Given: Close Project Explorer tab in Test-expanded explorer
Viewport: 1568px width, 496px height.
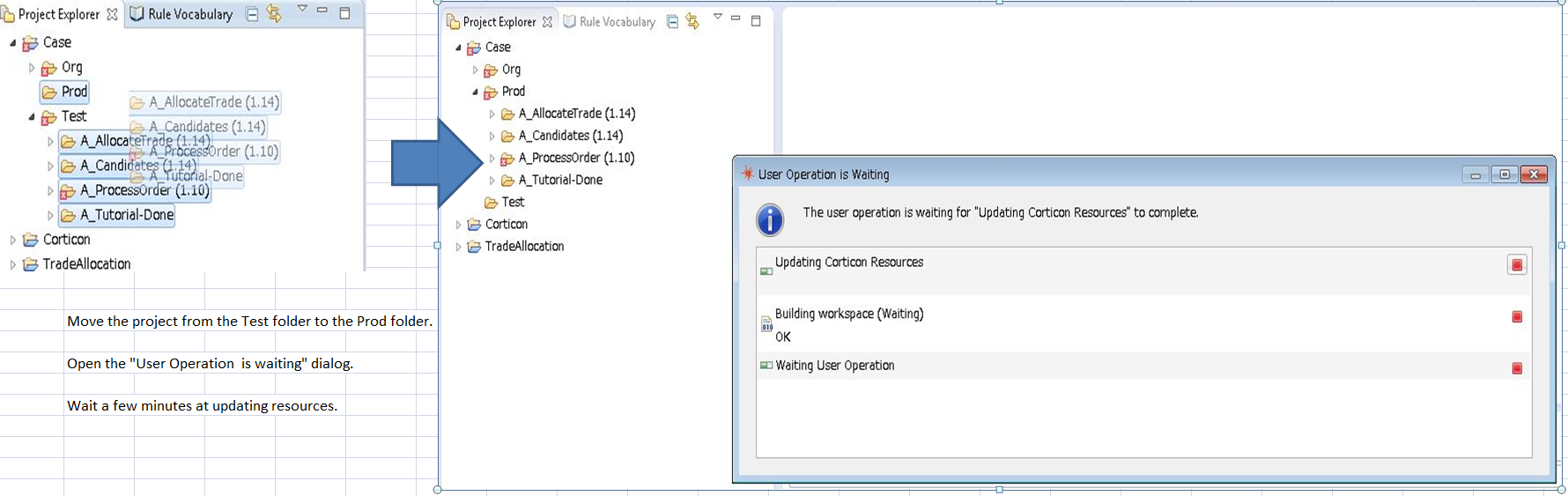Looking at the screenshot, I should [112, 14].
